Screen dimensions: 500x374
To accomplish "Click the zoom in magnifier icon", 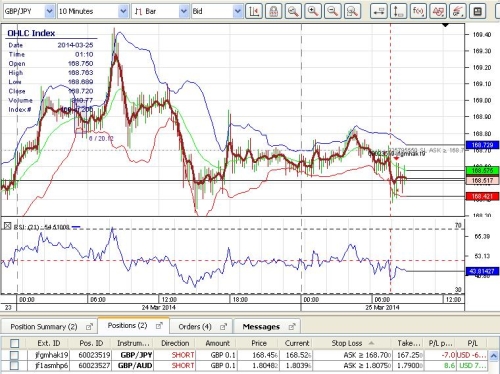I will pyautogui.click(x=313, y=11).
